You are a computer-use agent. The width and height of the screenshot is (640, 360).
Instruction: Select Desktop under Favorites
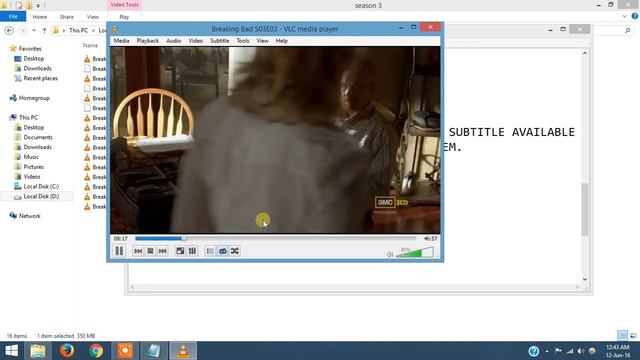pos(33,58)
